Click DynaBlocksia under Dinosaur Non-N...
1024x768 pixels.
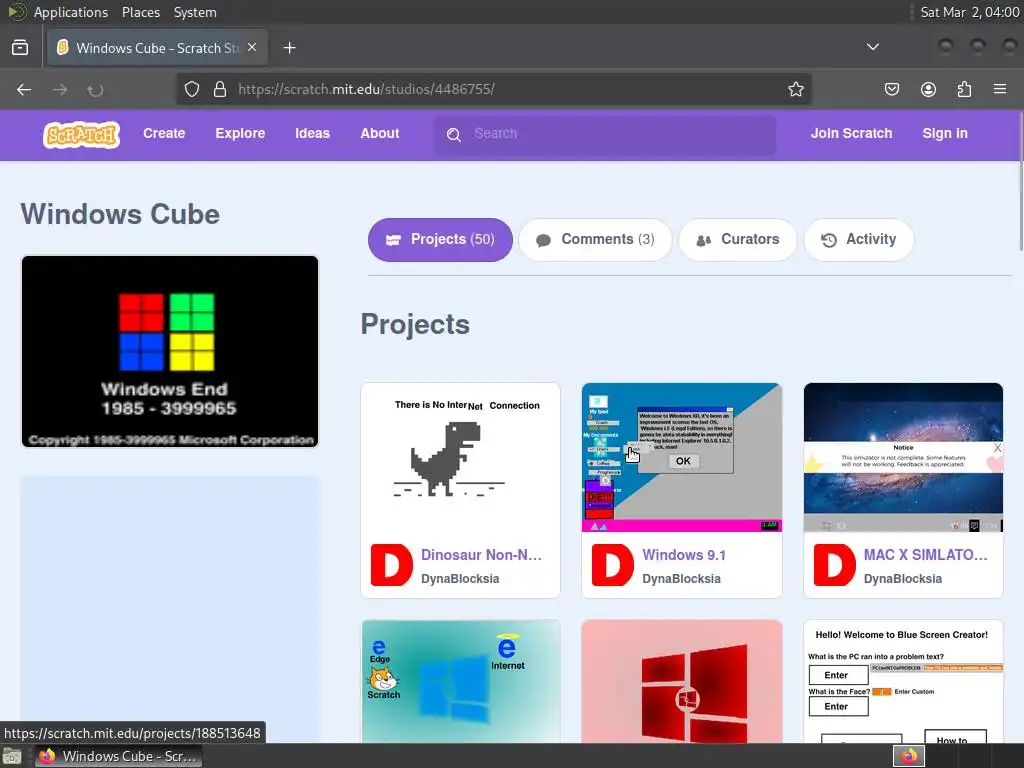[460, 579]
